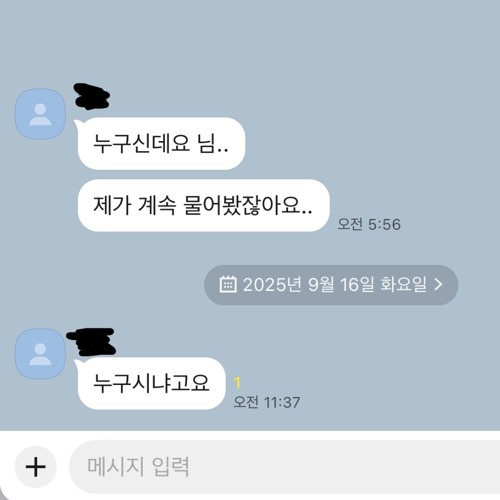Select the 제가 계속 물어봤잖아요.. message bubble
500x500 pixels.
pyautogui.click(x=204, y=205)
